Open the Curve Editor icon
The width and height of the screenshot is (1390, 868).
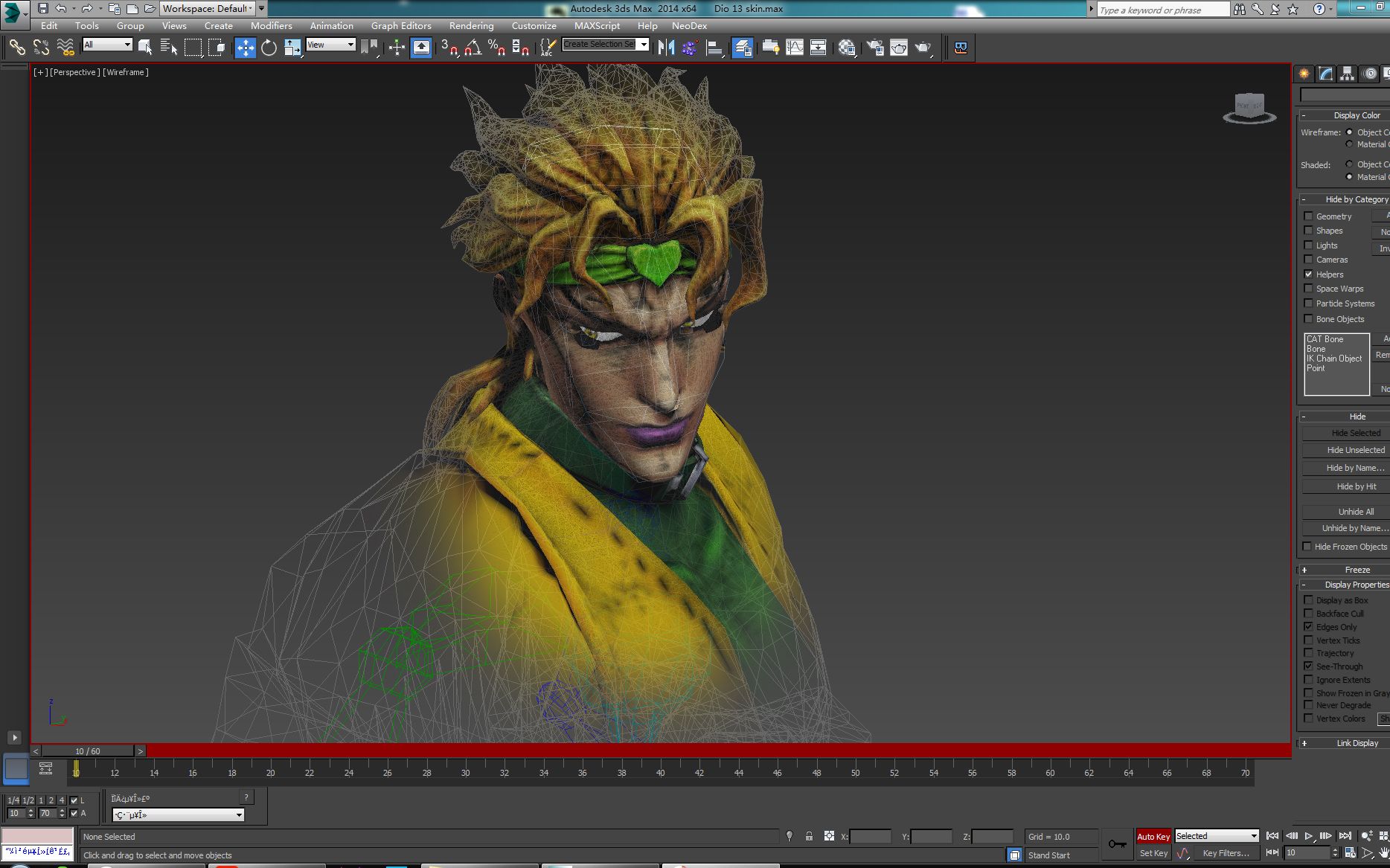(795, 48)
